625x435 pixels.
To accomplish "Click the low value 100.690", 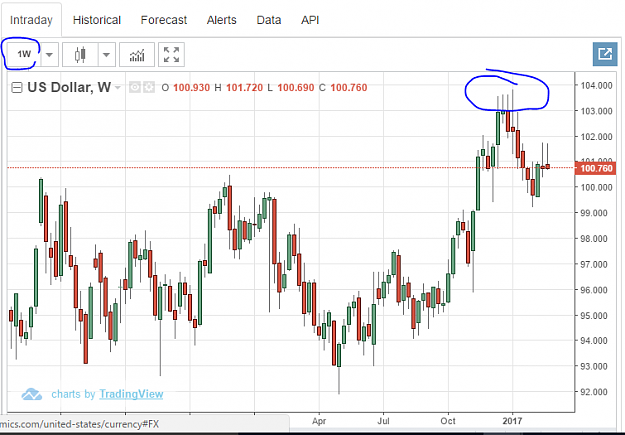I will (296, 88).
